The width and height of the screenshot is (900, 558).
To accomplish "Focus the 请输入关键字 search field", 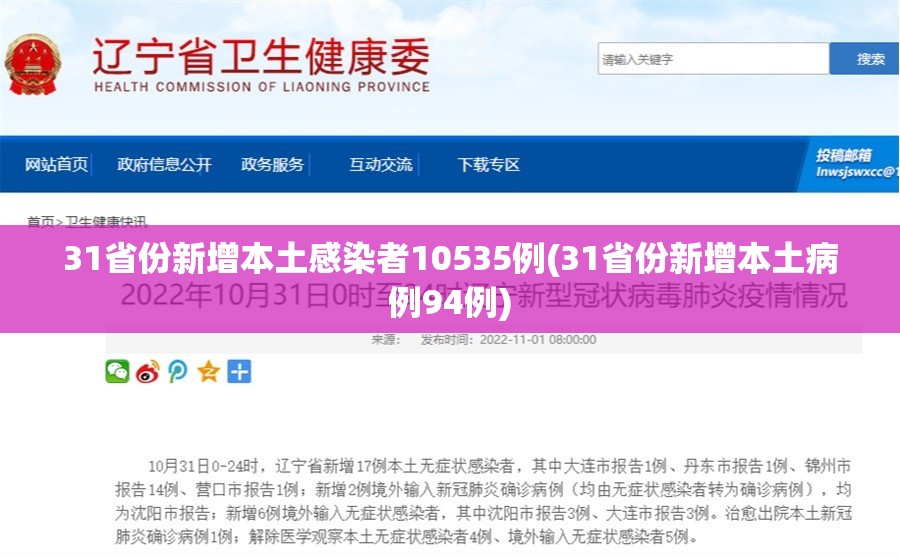I will pos(713,59).
